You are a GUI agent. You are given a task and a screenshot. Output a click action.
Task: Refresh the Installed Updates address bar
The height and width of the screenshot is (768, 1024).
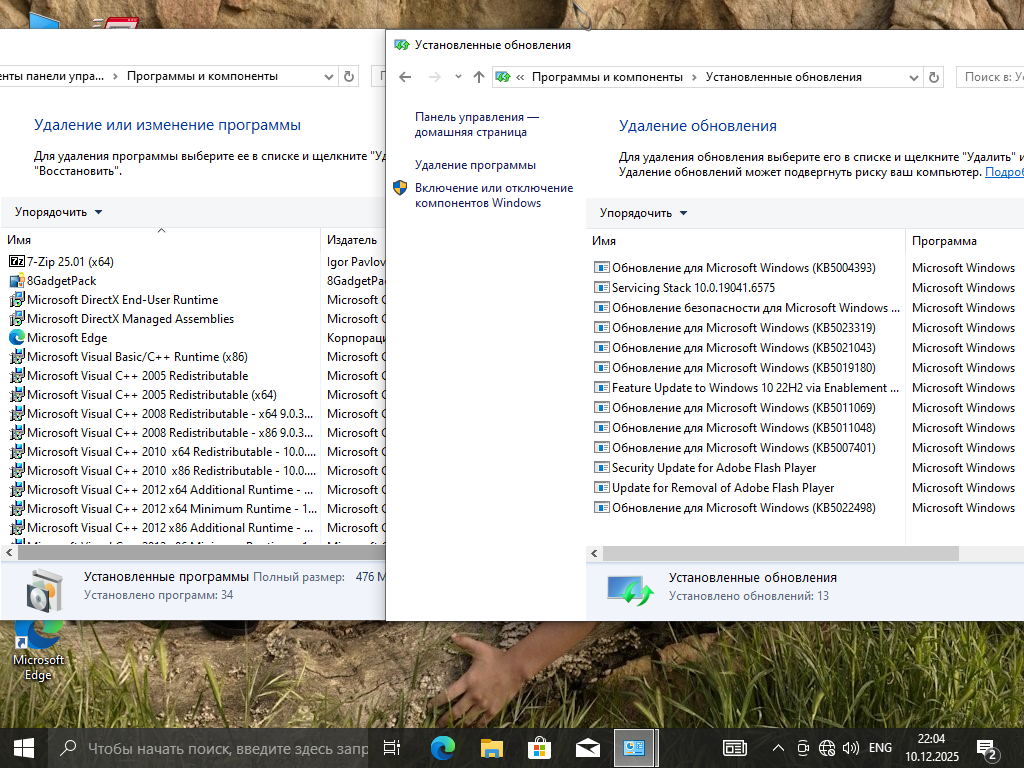point(934,77)
